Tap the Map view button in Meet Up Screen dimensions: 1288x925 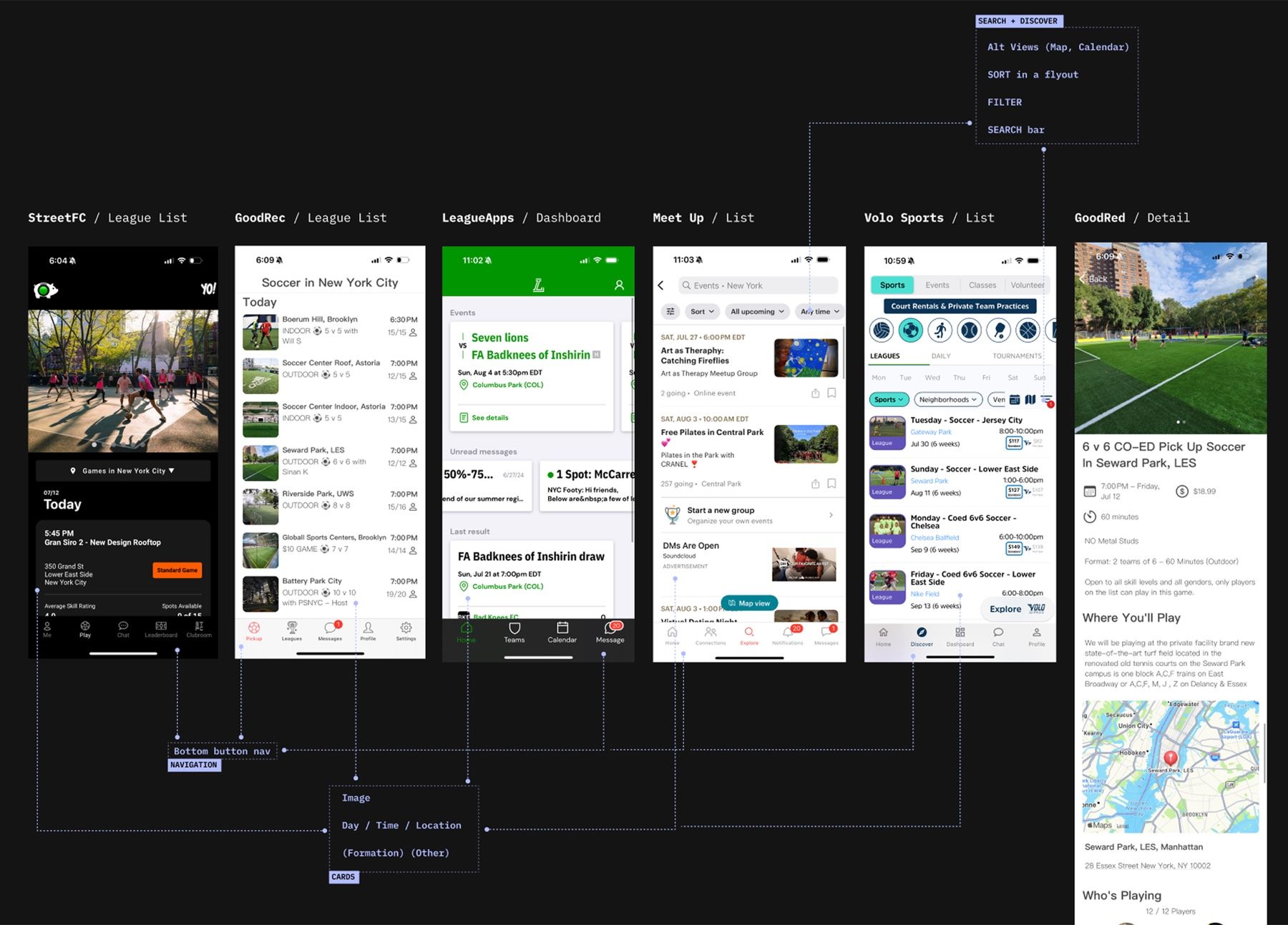click(x=749, y=603)
